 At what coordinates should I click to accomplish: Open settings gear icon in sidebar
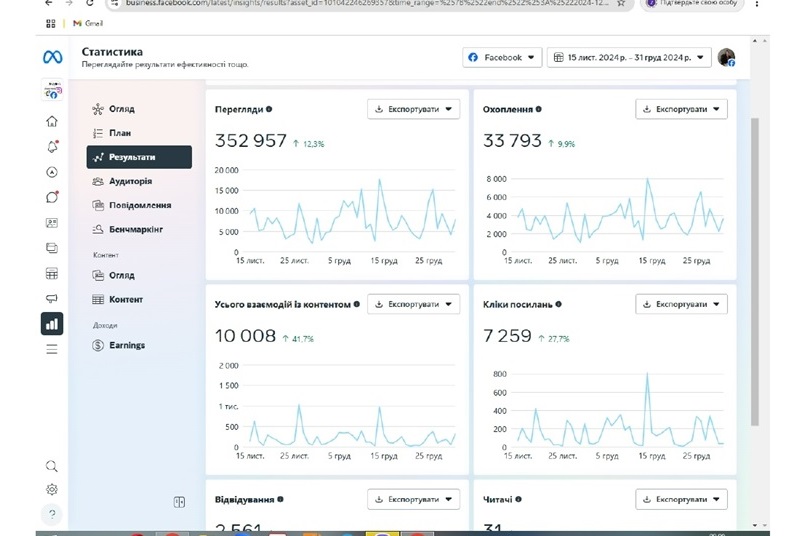coord(52,489)
